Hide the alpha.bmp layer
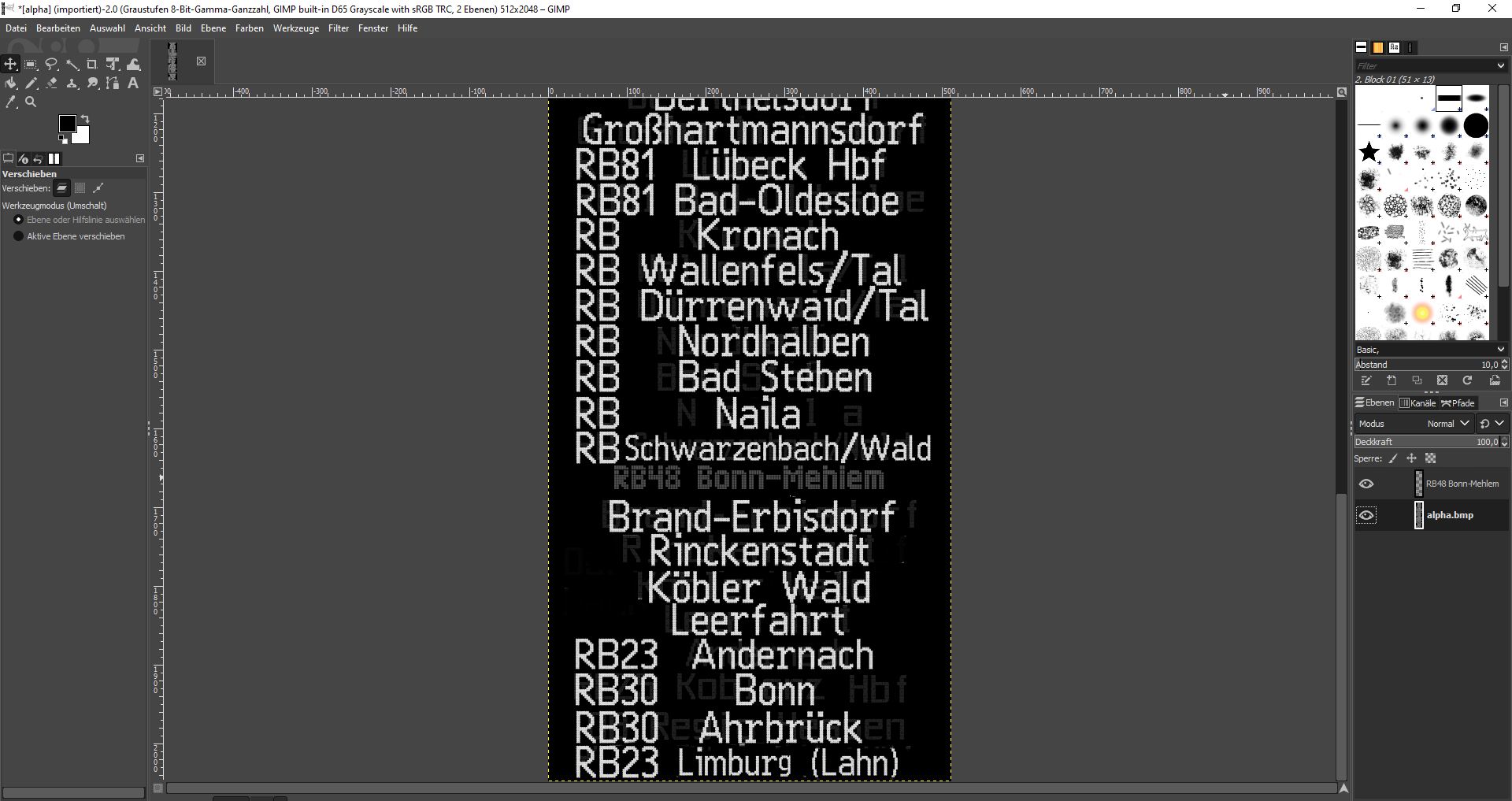Viewport: 1512px width, 801px height. [x=1366, y=516]
